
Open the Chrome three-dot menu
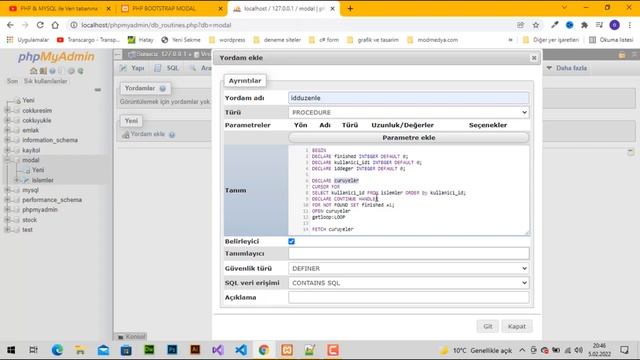[630, 25]
